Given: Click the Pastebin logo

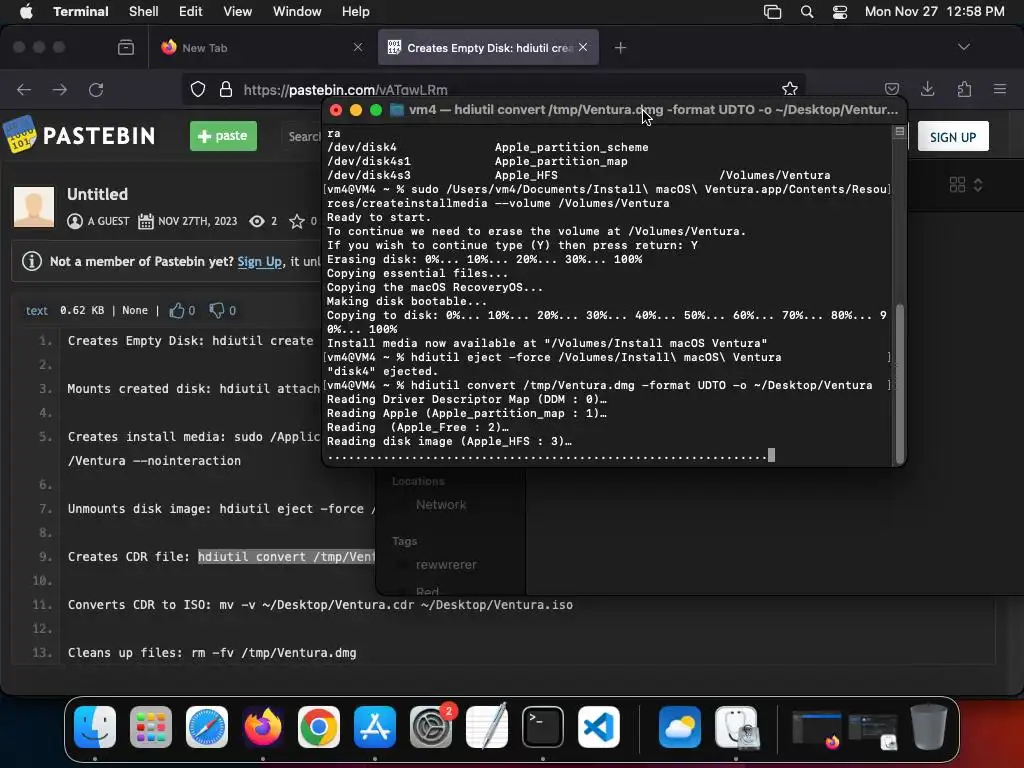Looking at the screenshot, I should pos(80,135).
